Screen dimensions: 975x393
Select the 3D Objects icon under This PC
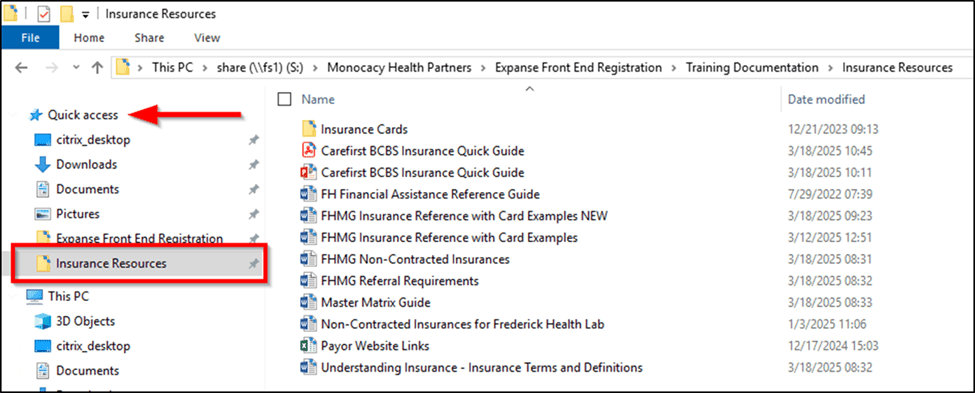(43, 321)
